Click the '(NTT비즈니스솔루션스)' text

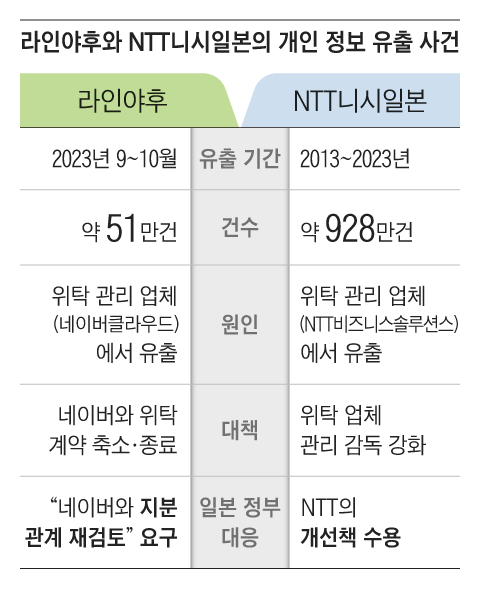coord(379,324)
